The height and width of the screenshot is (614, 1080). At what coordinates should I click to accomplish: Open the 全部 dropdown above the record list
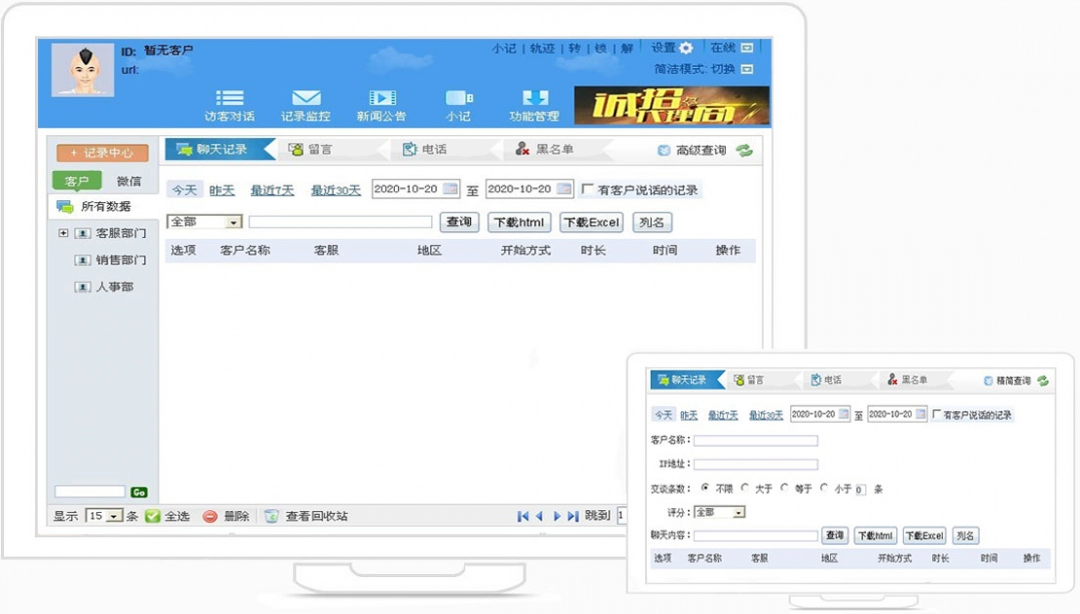(x=204, y=221)
